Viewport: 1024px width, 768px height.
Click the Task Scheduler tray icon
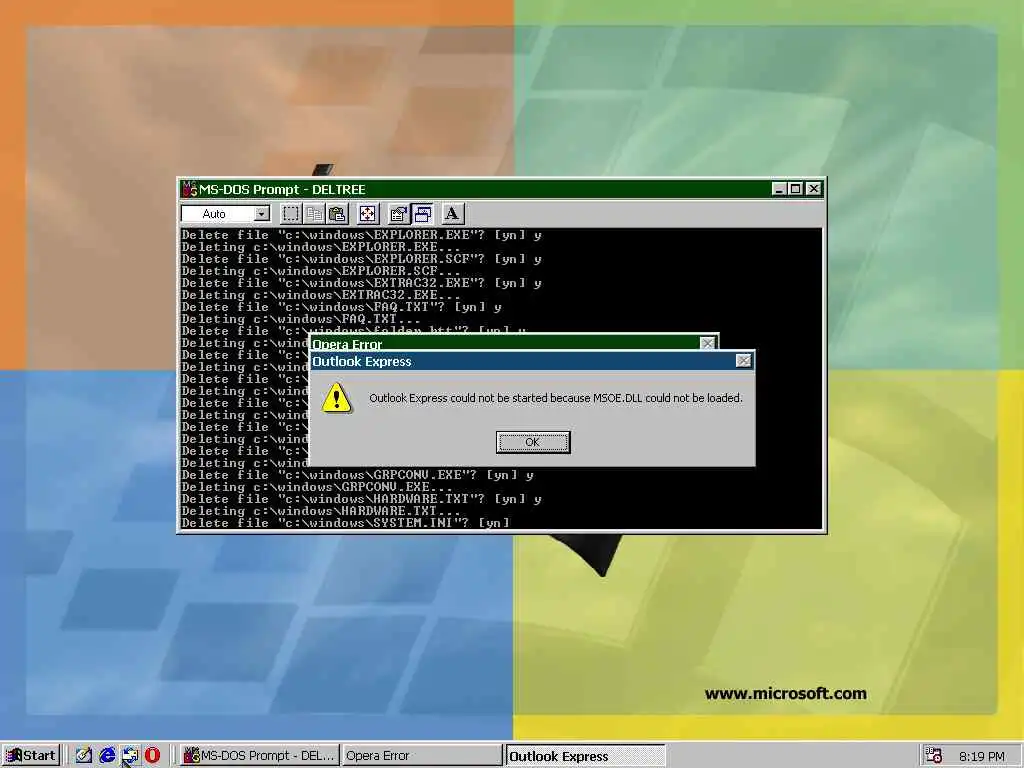pos(934,756)
